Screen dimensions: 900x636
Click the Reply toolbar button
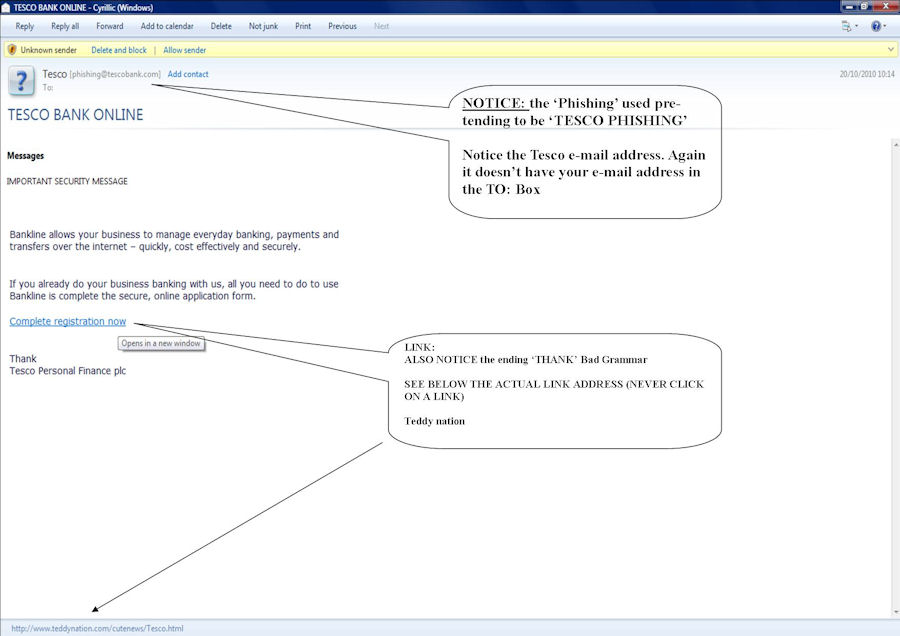pos(25,26)
